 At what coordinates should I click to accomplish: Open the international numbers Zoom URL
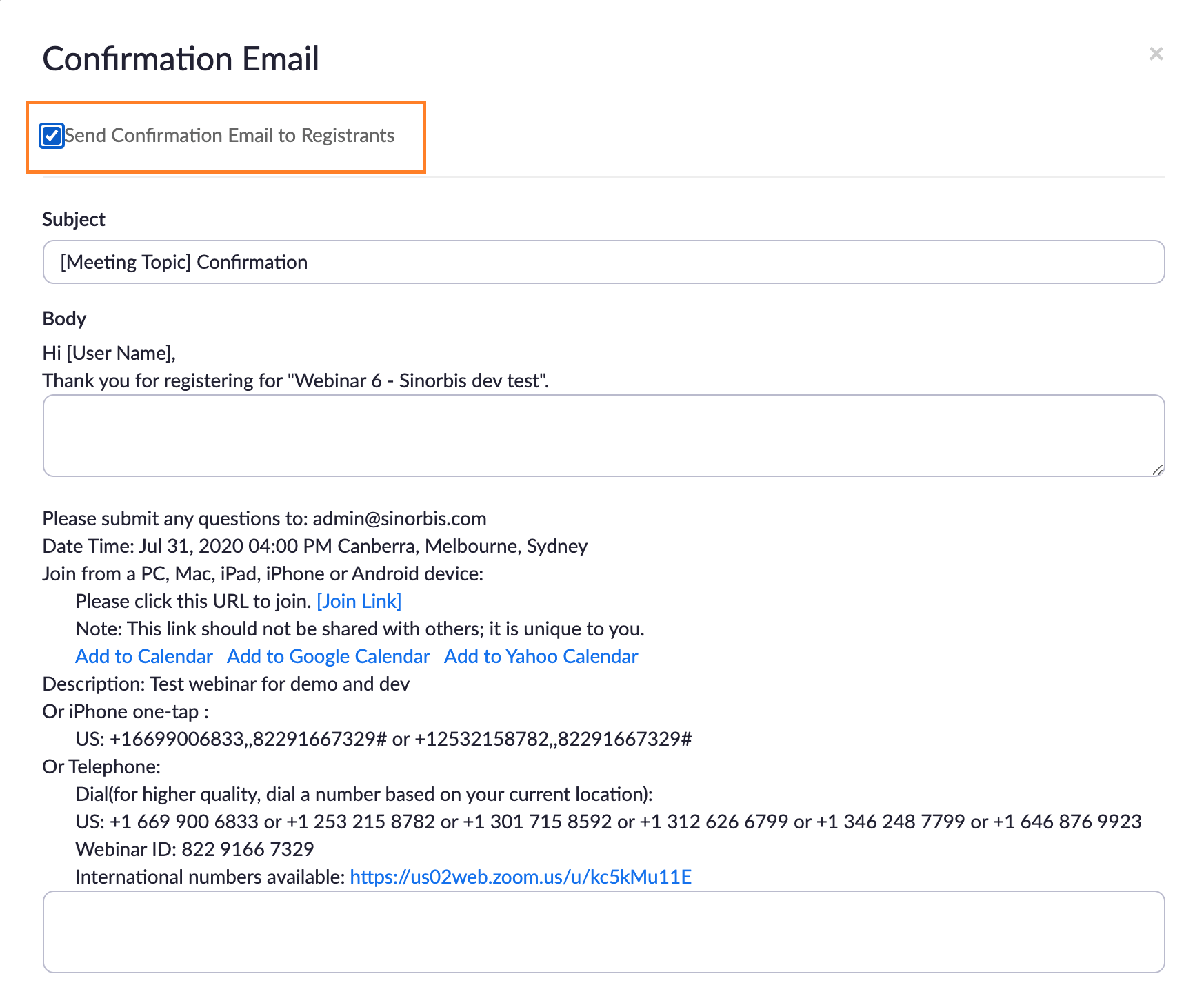521,876
